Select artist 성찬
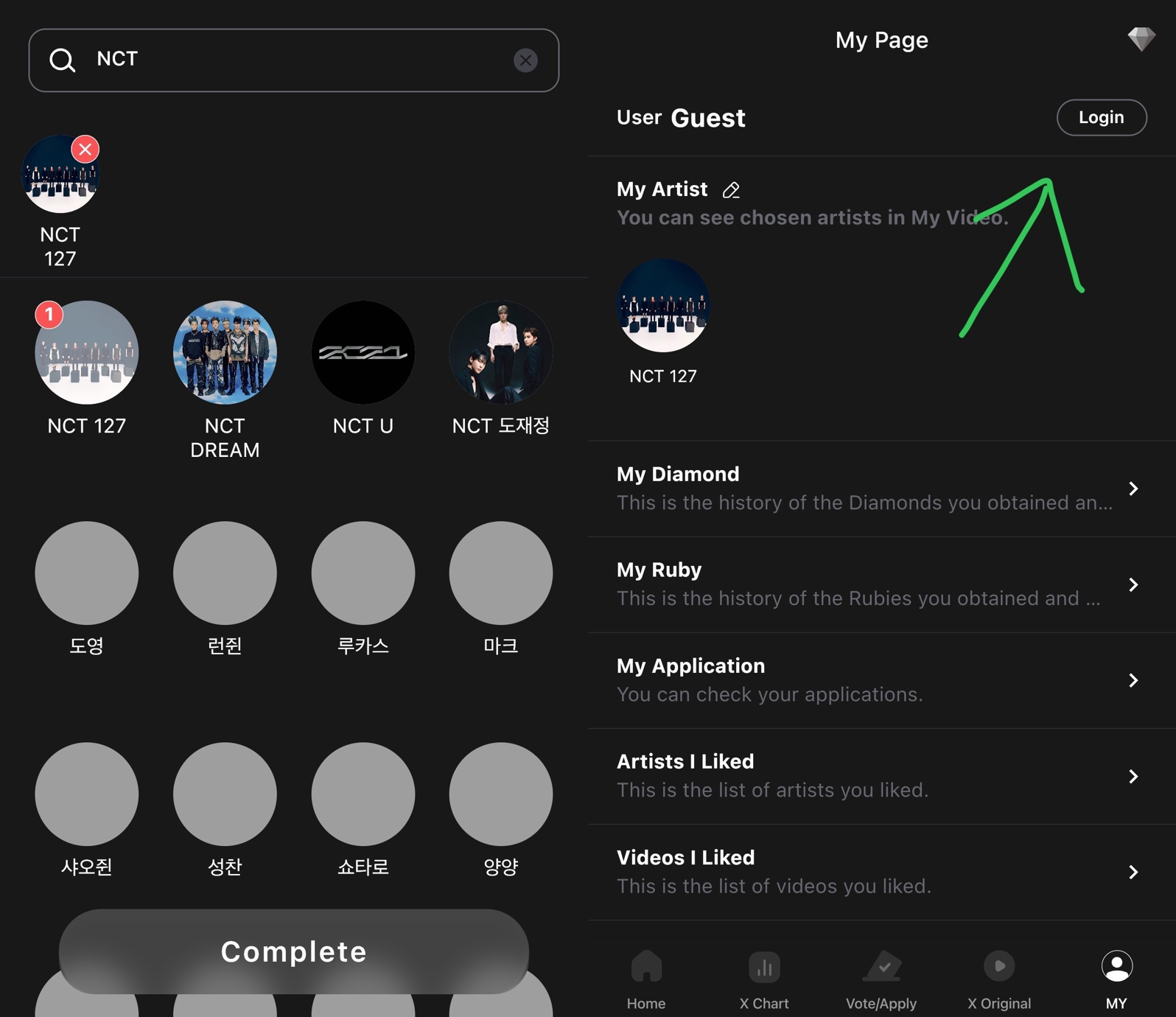The width and height of the screenshot is (1176, 1017). click(225, 794)
